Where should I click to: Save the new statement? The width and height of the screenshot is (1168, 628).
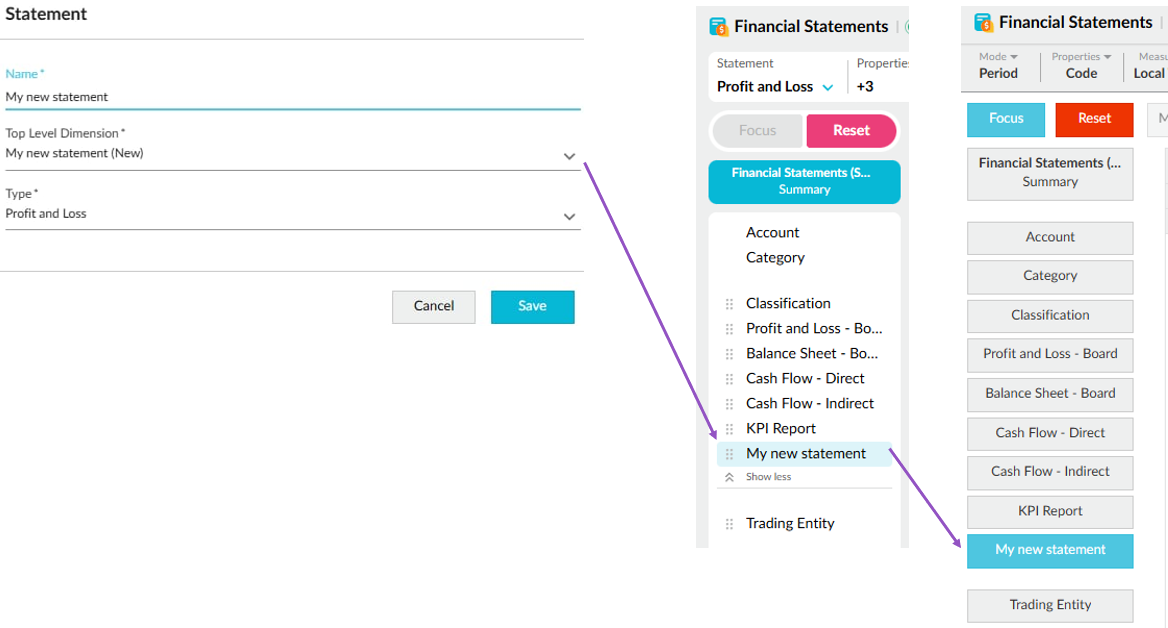coord(532,307)
